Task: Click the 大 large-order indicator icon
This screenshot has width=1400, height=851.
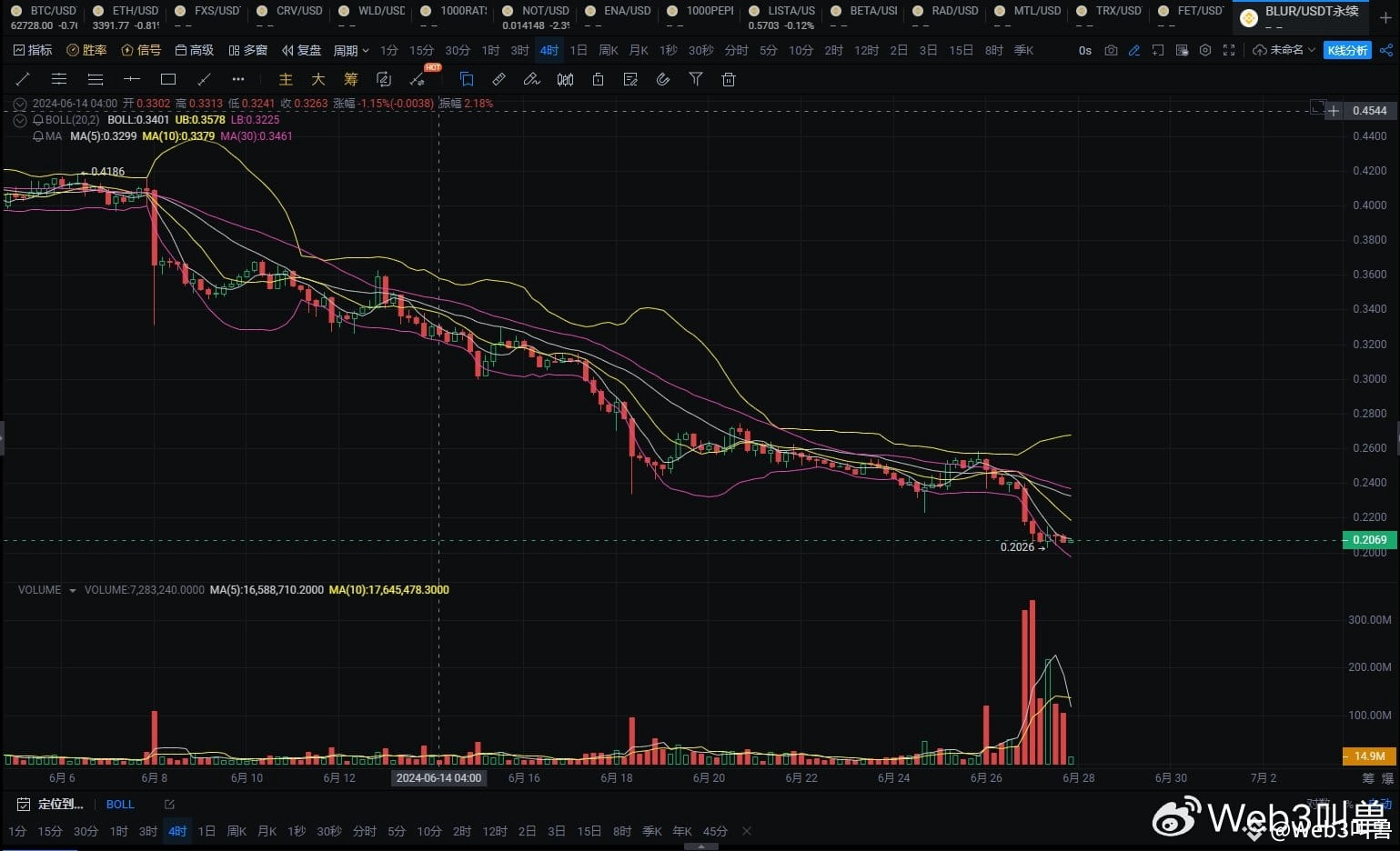Action: 318,79
